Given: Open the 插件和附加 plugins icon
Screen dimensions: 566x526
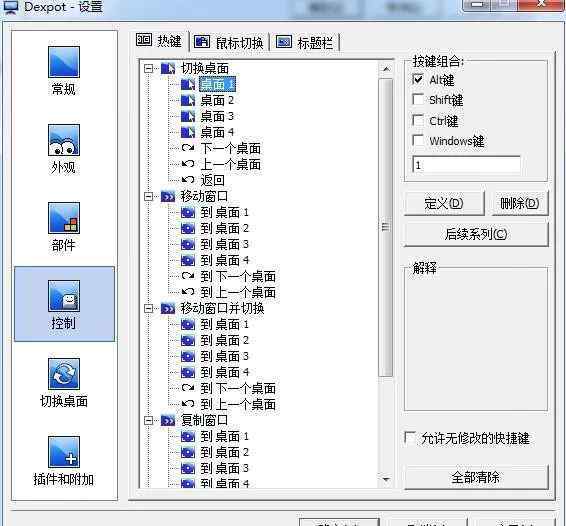Looking at the screenshot, I should click(x=64, y=452).
